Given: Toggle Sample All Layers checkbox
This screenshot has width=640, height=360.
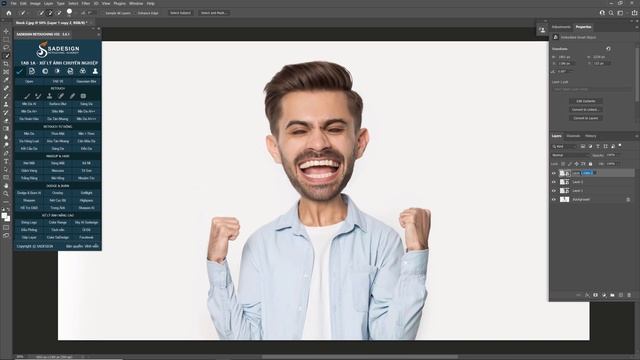Looking at the screenshot, I should pyautogui.click(x=103, y=13).
